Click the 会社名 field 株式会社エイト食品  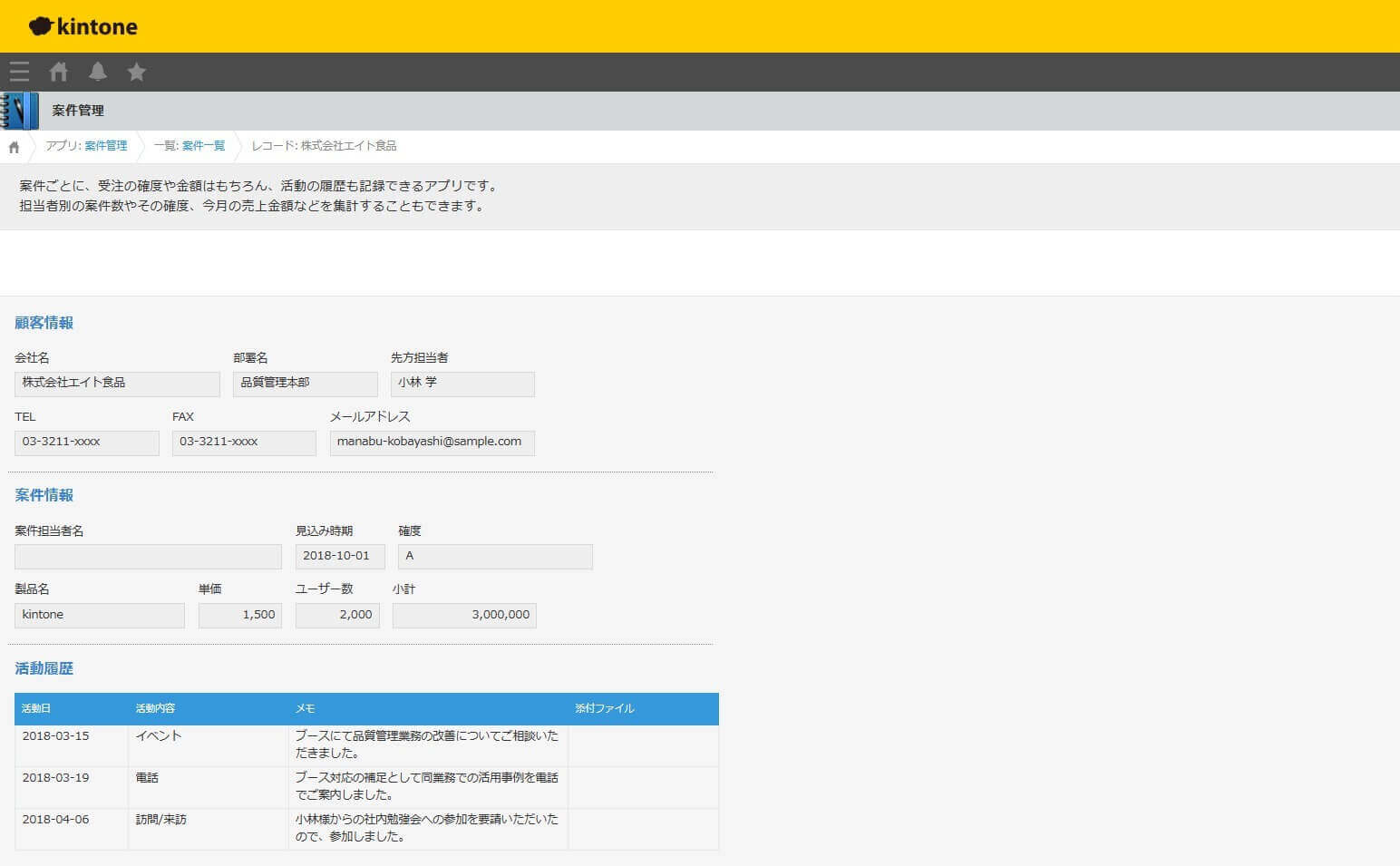pyautogui.click(x=117, y=384)
